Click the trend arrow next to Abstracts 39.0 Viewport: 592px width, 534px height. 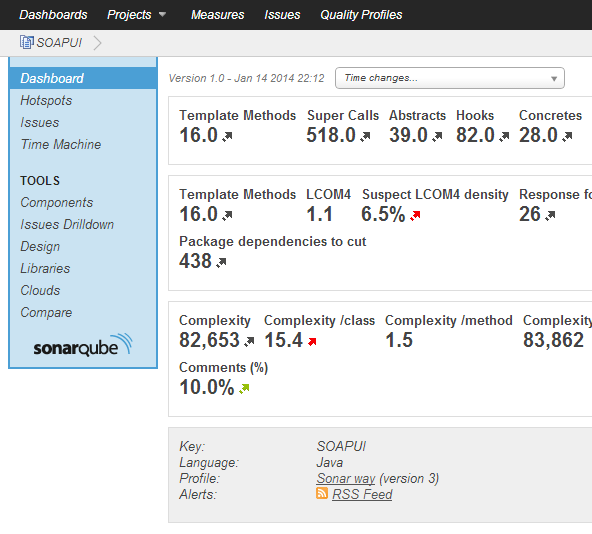point(437,136)
